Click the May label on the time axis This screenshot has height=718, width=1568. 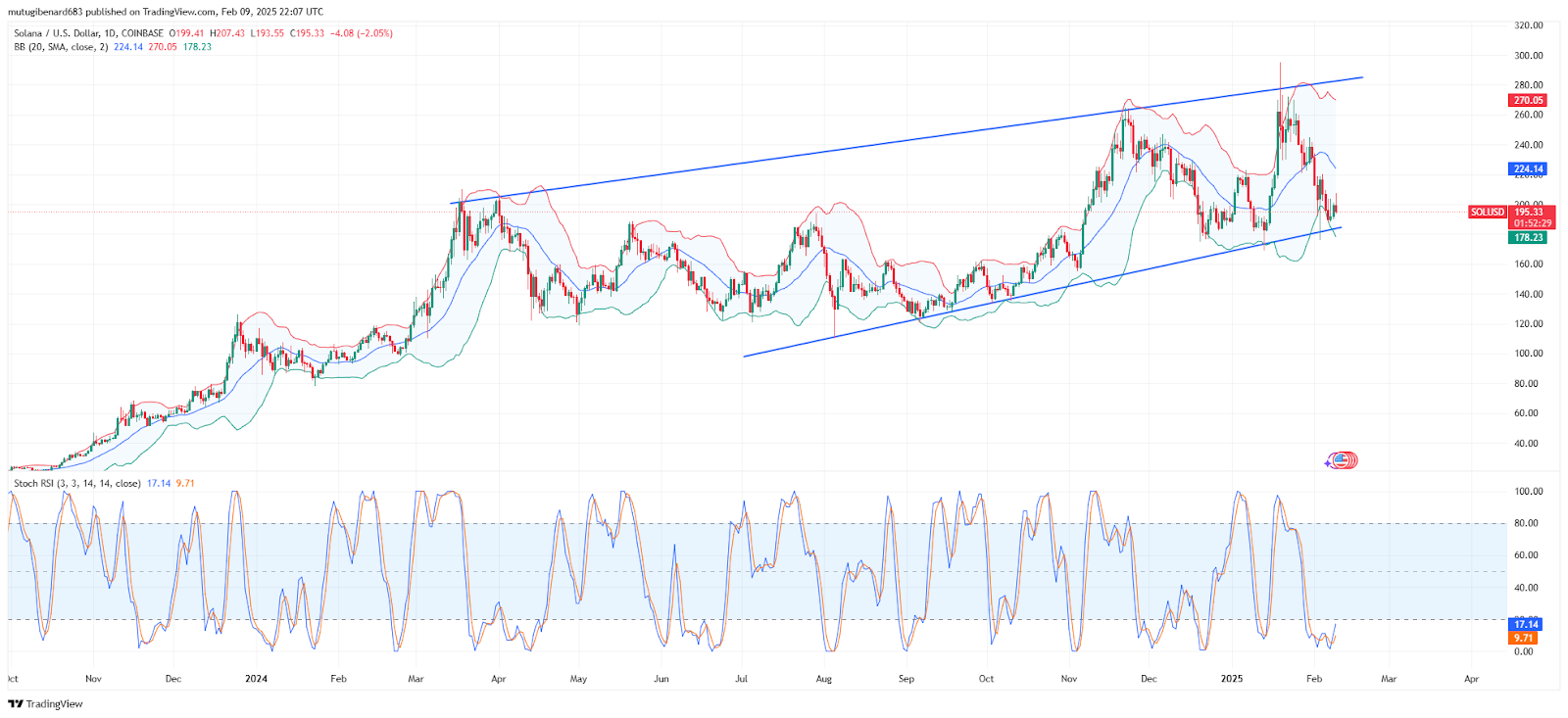(x=578, y=678)
